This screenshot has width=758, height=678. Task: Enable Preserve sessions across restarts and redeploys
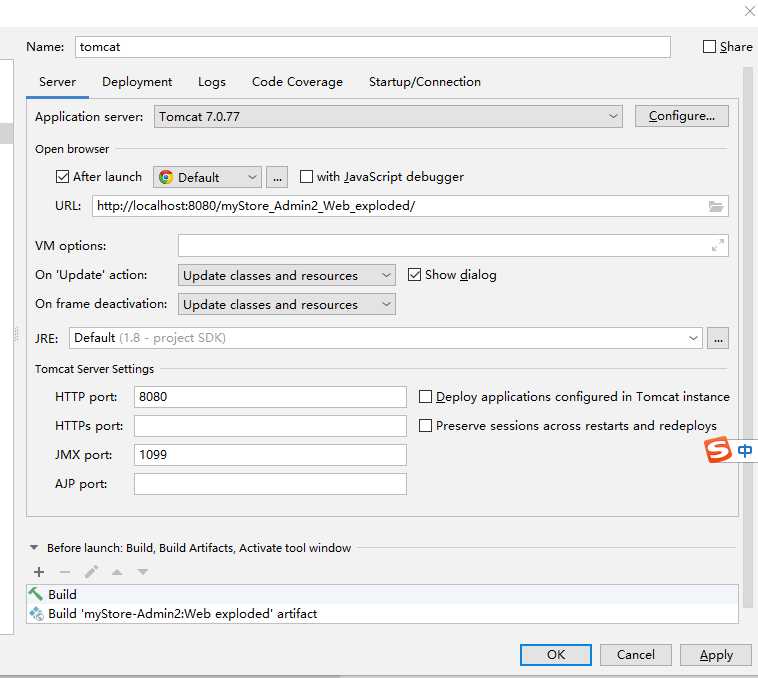[x=425, y=426]
